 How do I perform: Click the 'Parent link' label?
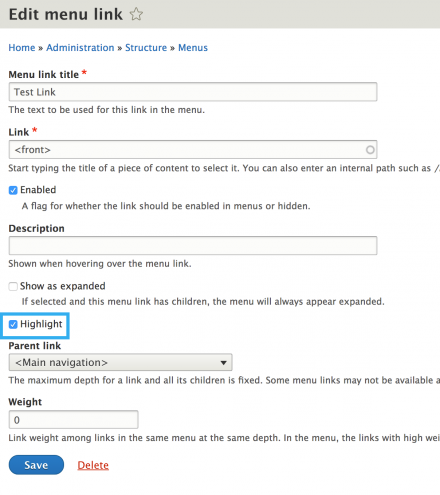coord(35,346)
